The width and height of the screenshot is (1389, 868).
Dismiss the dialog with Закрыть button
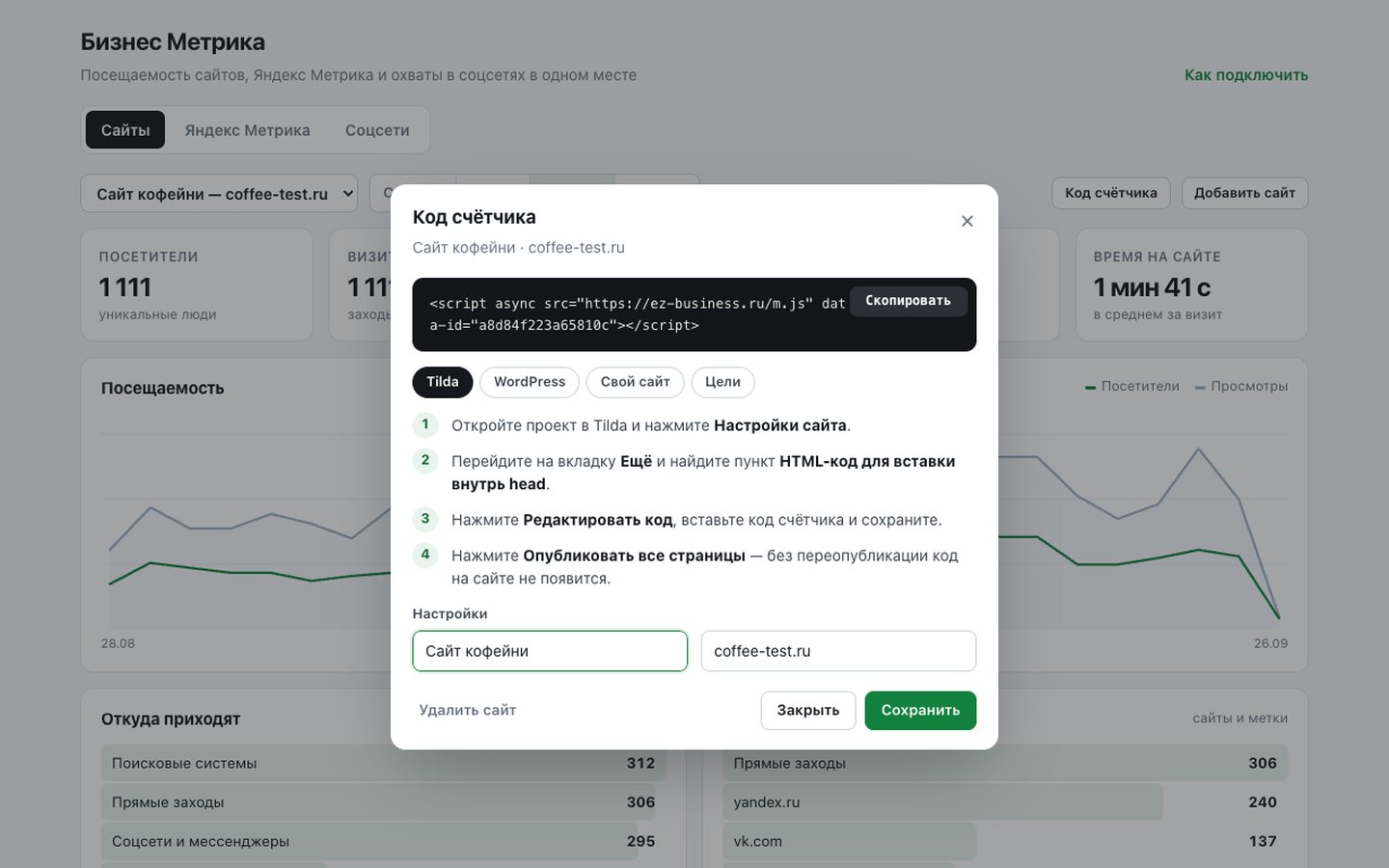click(808, 711)
